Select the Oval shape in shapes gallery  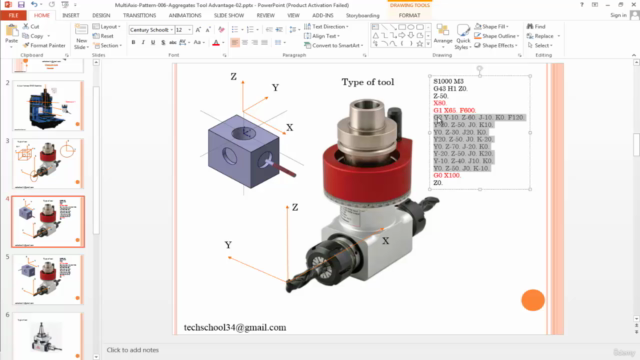point(411,27)
